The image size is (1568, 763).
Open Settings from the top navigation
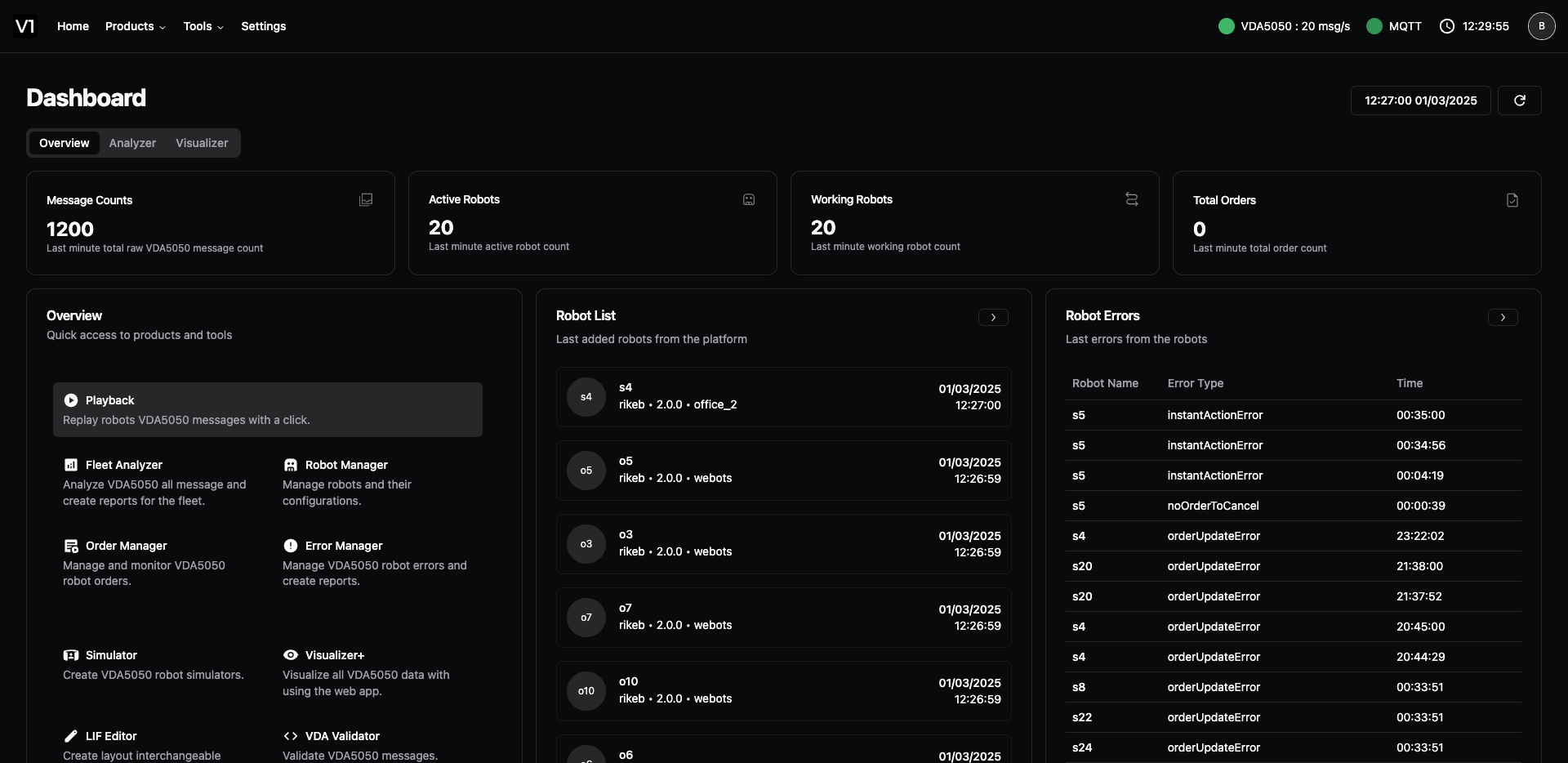tap(263, 26)
